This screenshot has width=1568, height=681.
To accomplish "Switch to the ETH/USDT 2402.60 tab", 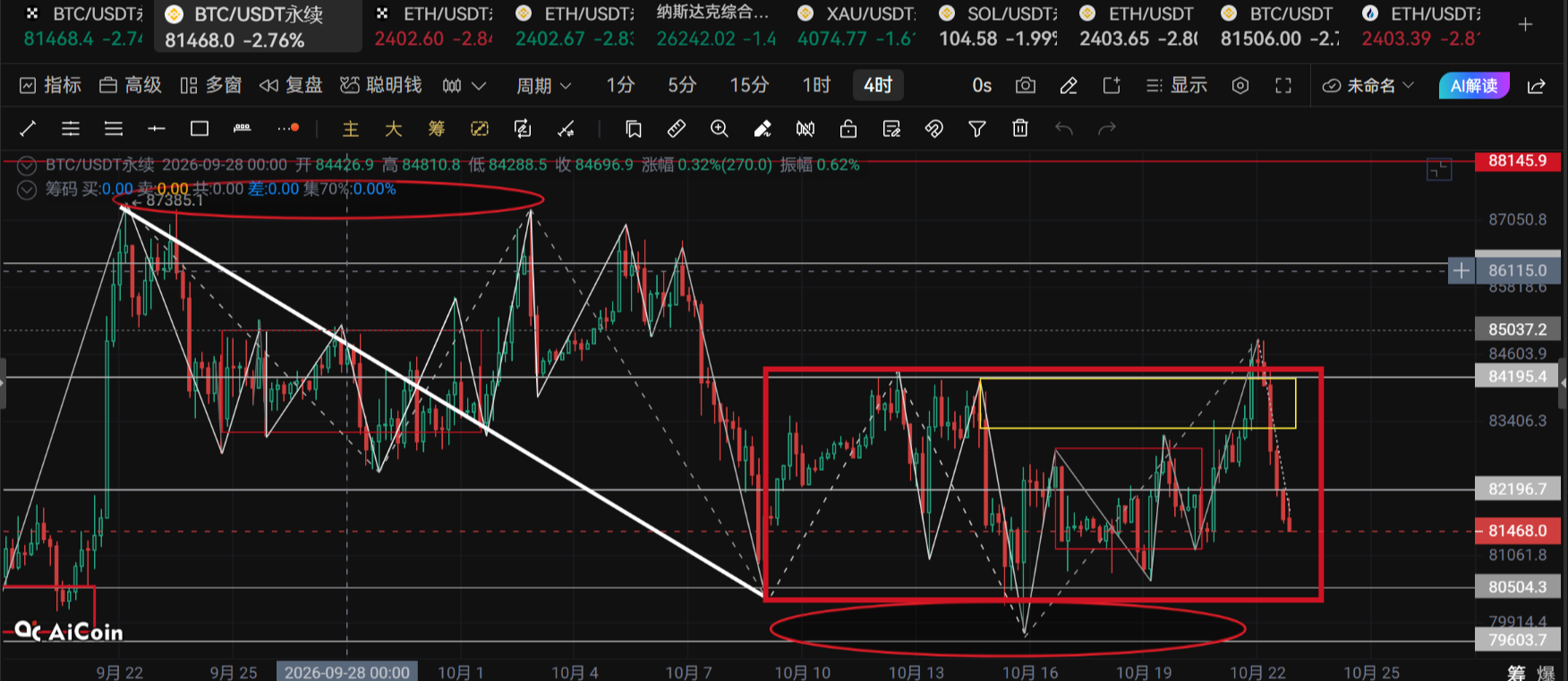I will (x=434, y=26).
